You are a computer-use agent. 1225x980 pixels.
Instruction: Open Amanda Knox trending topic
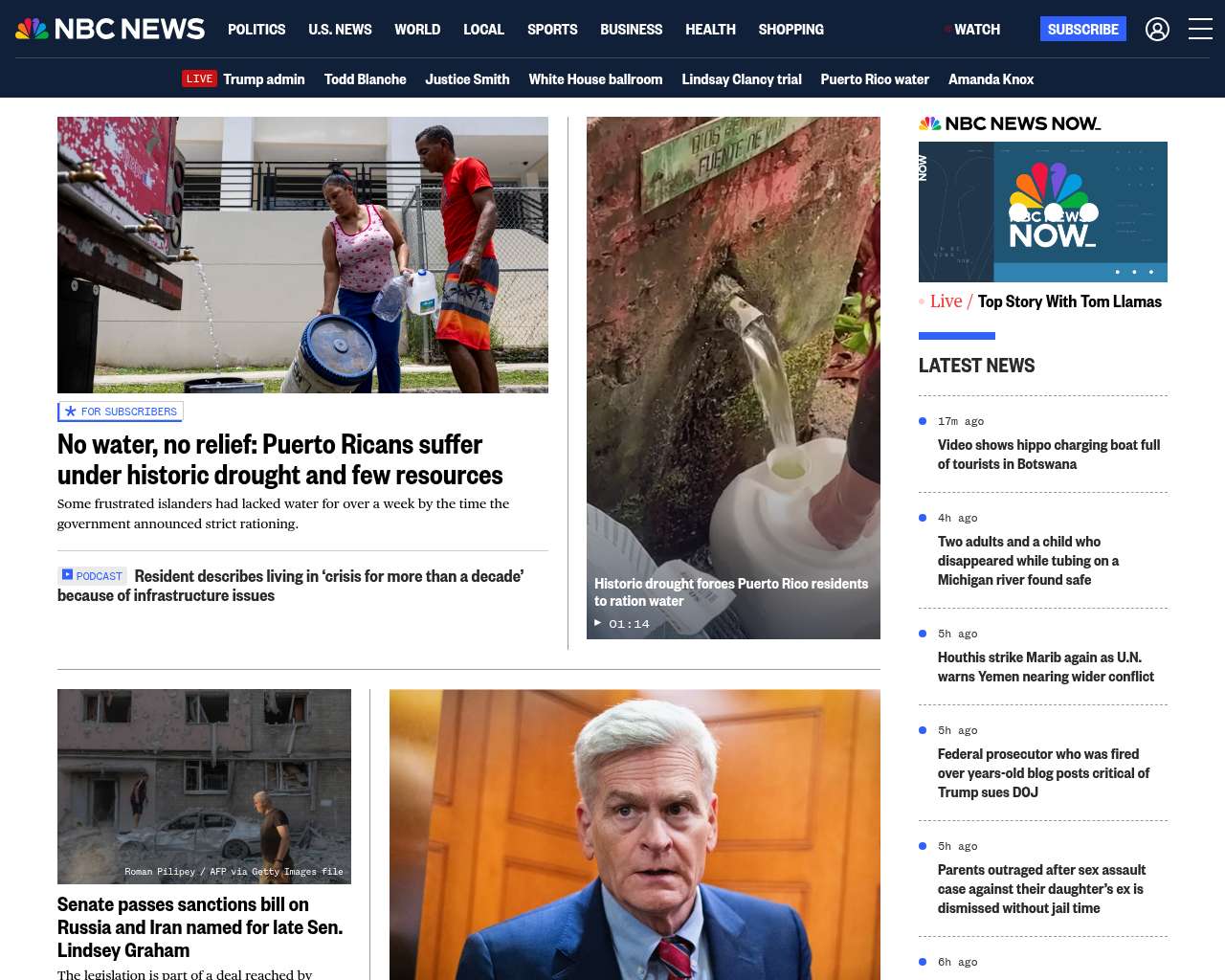(x=991, y=79)
